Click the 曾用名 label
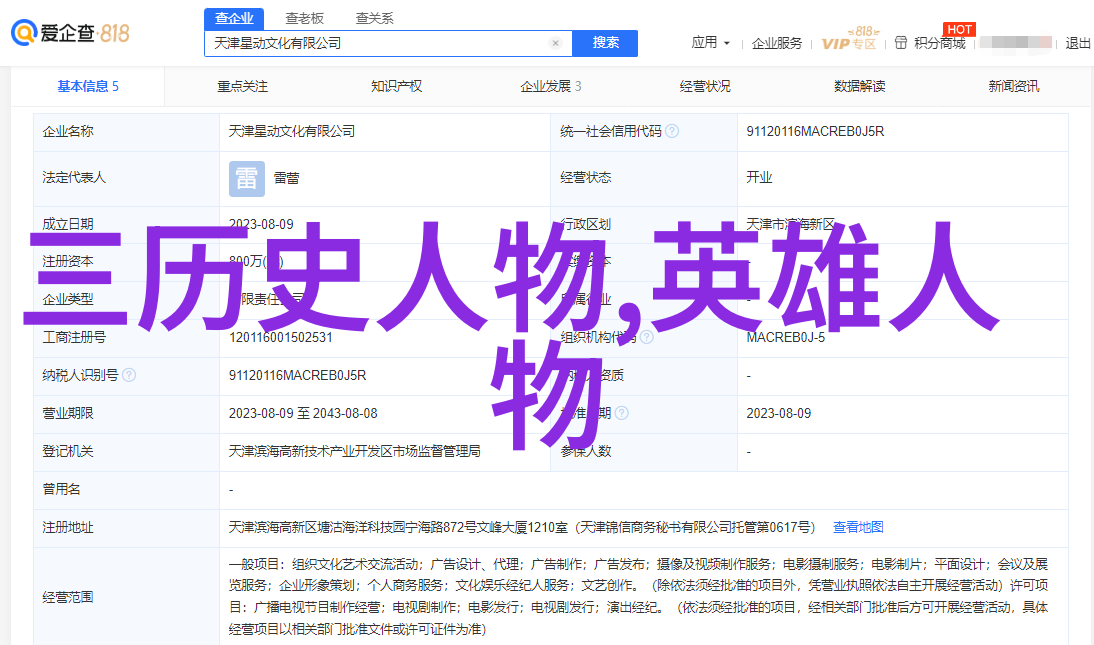 [x=61, y=489]
